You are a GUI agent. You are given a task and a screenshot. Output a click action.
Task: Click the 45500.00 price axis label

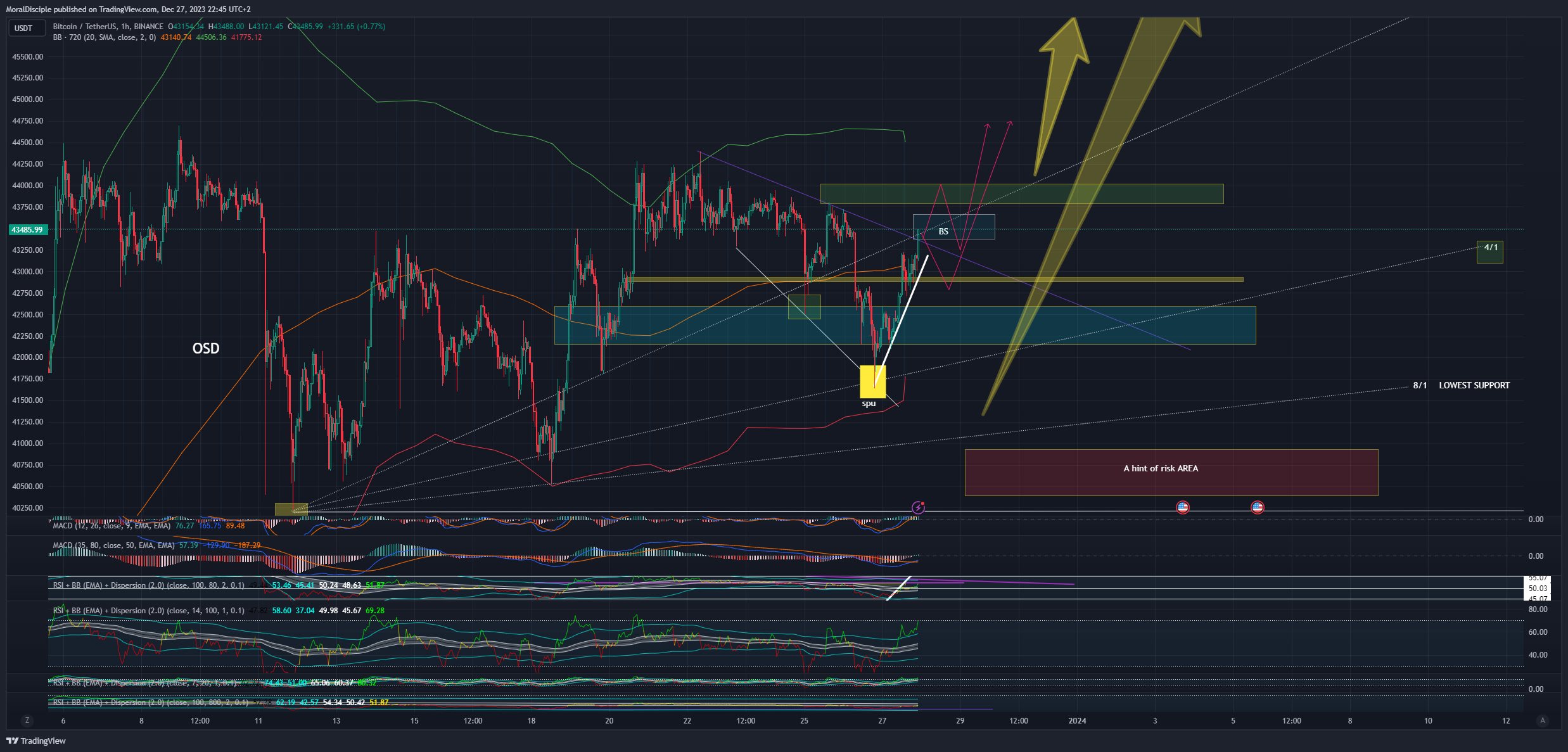click(28, 56)
